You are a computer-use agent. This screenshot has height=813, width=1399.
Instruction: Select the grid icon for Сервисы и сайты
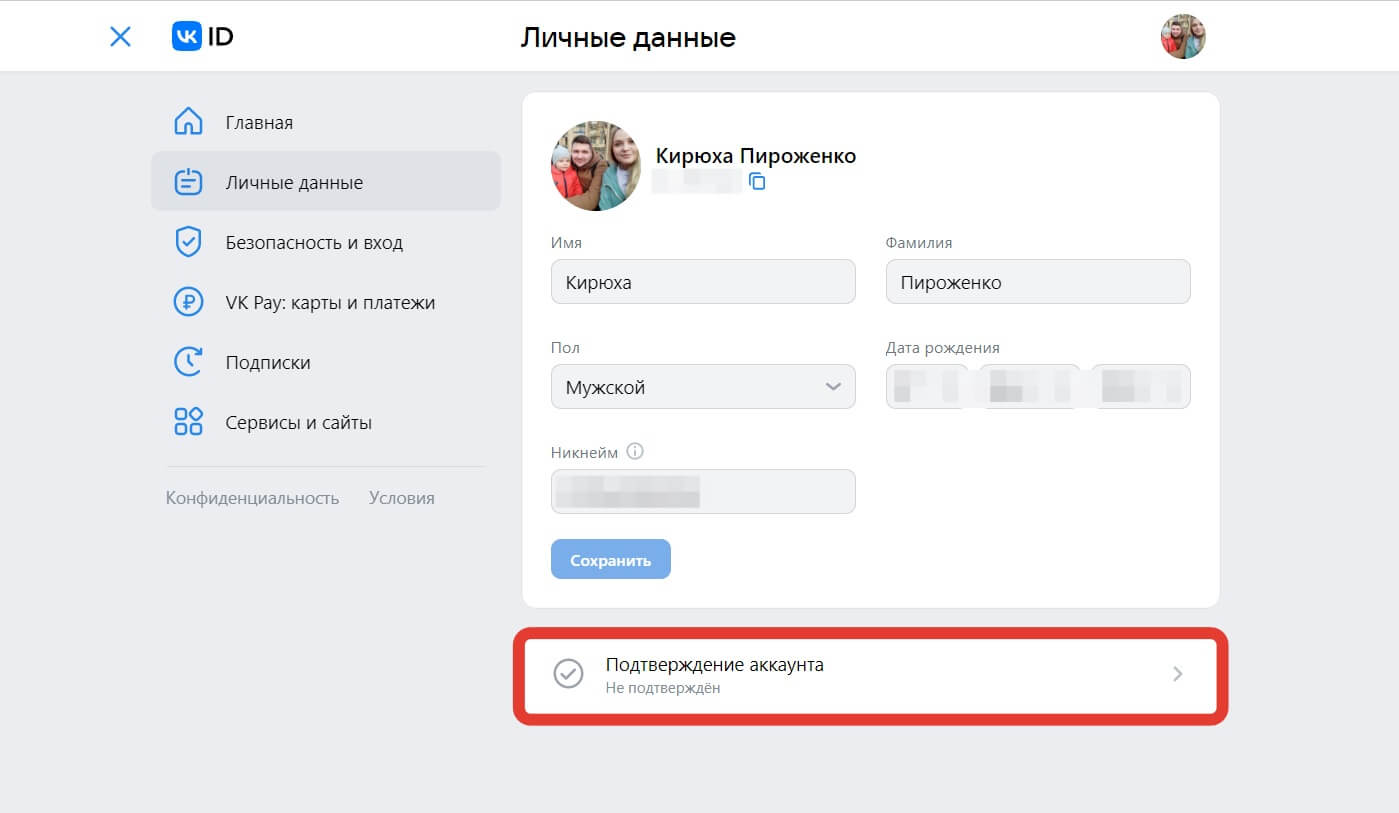coord(188,421)
